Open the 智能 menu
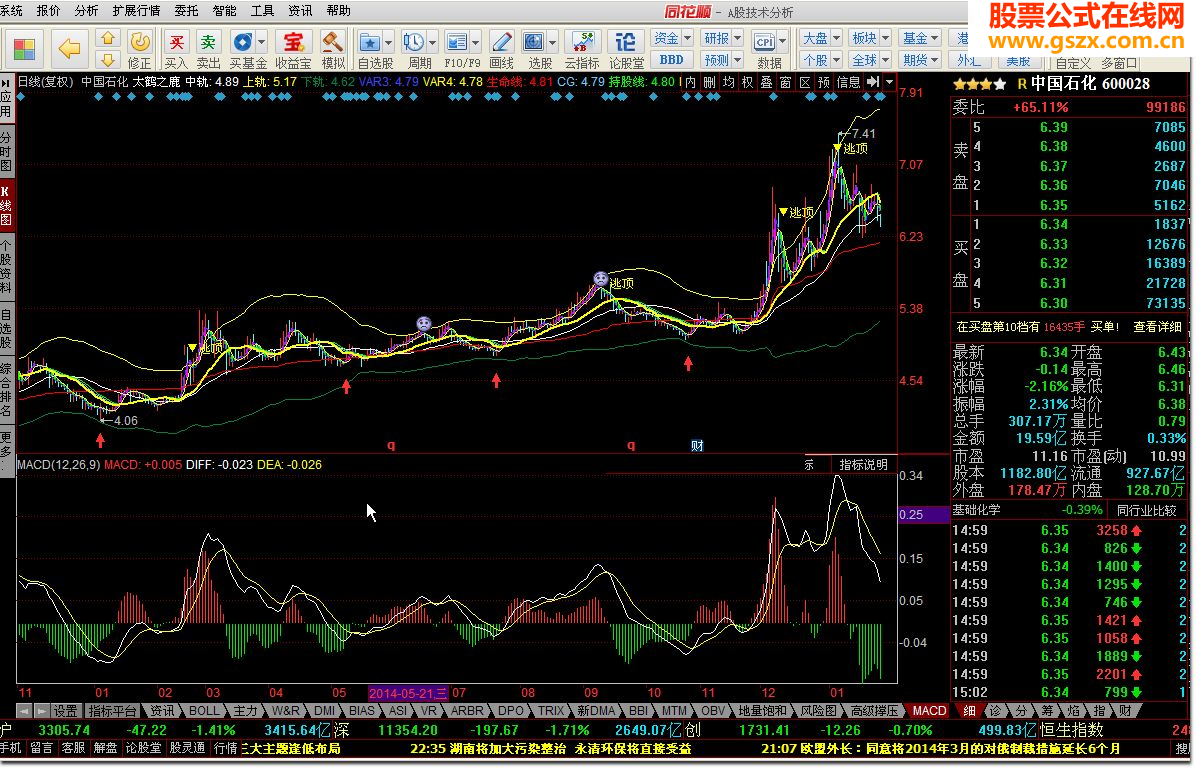The height and width of the screenshot is (768, 1196). coord(224,11)
